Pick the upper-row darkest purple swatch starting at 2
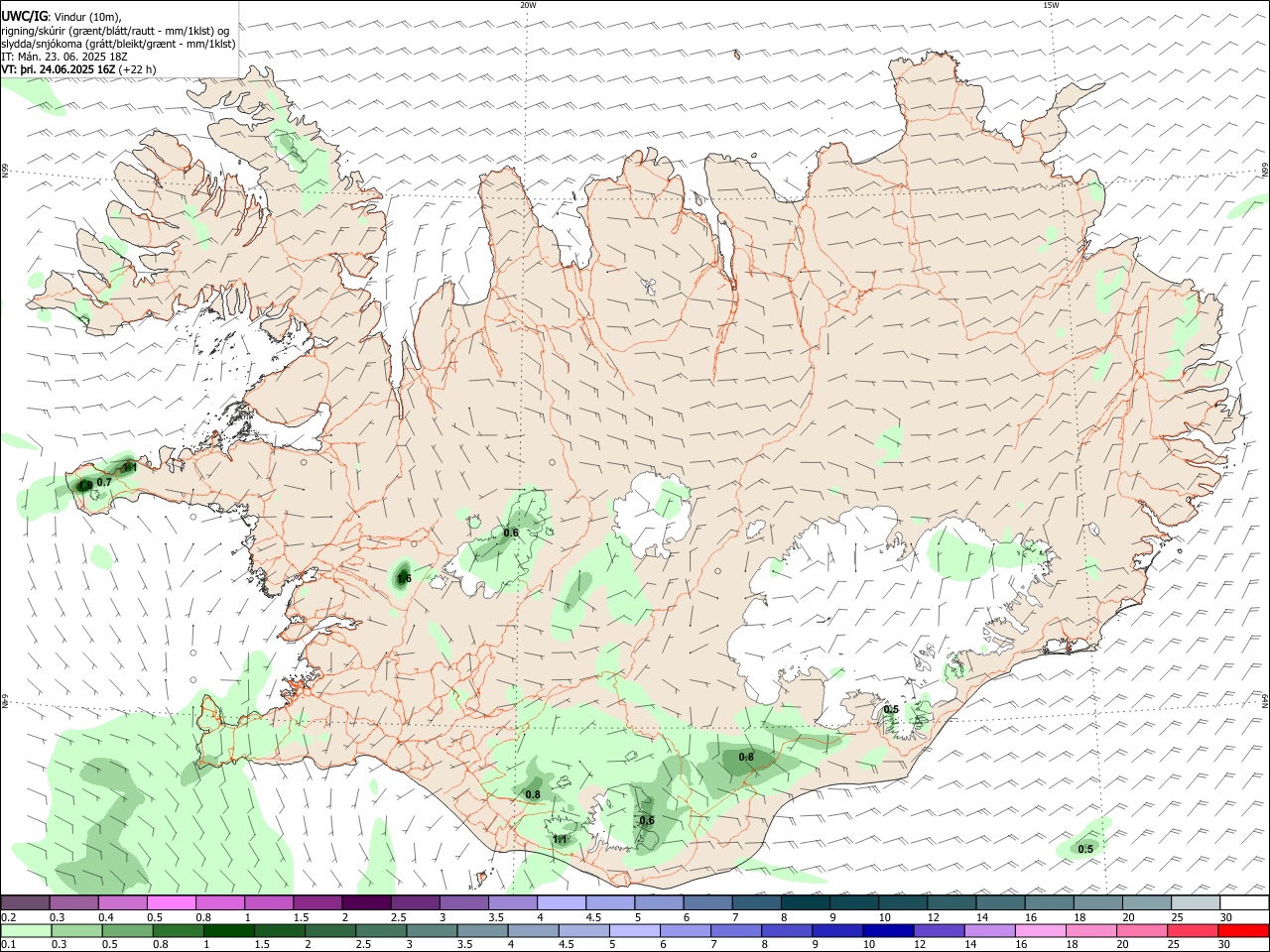This screenshot has height=952, width=1270. click(x=366, y=903)
